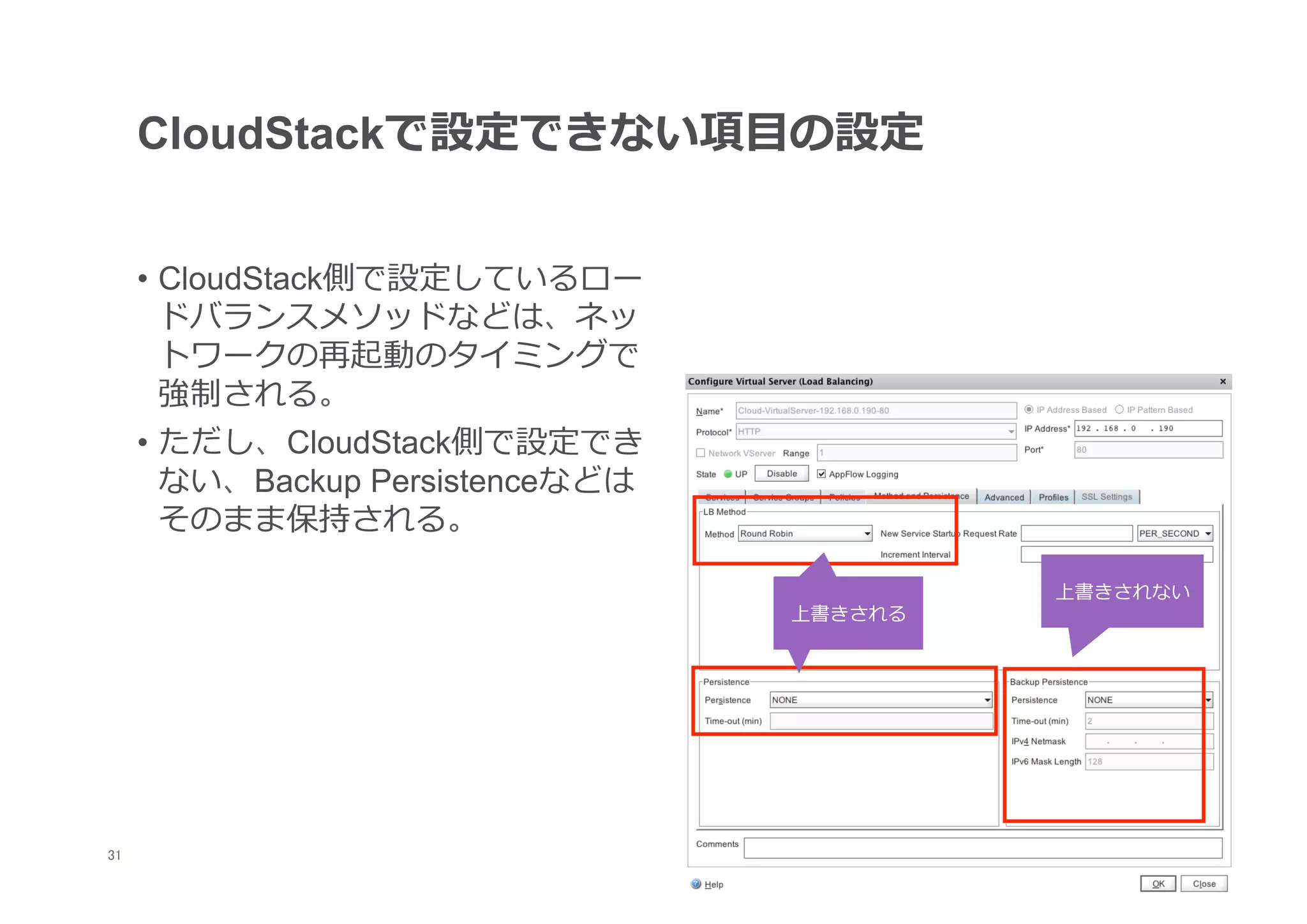Select IP Pattern Based radio button

click(x=1119, y=410)
